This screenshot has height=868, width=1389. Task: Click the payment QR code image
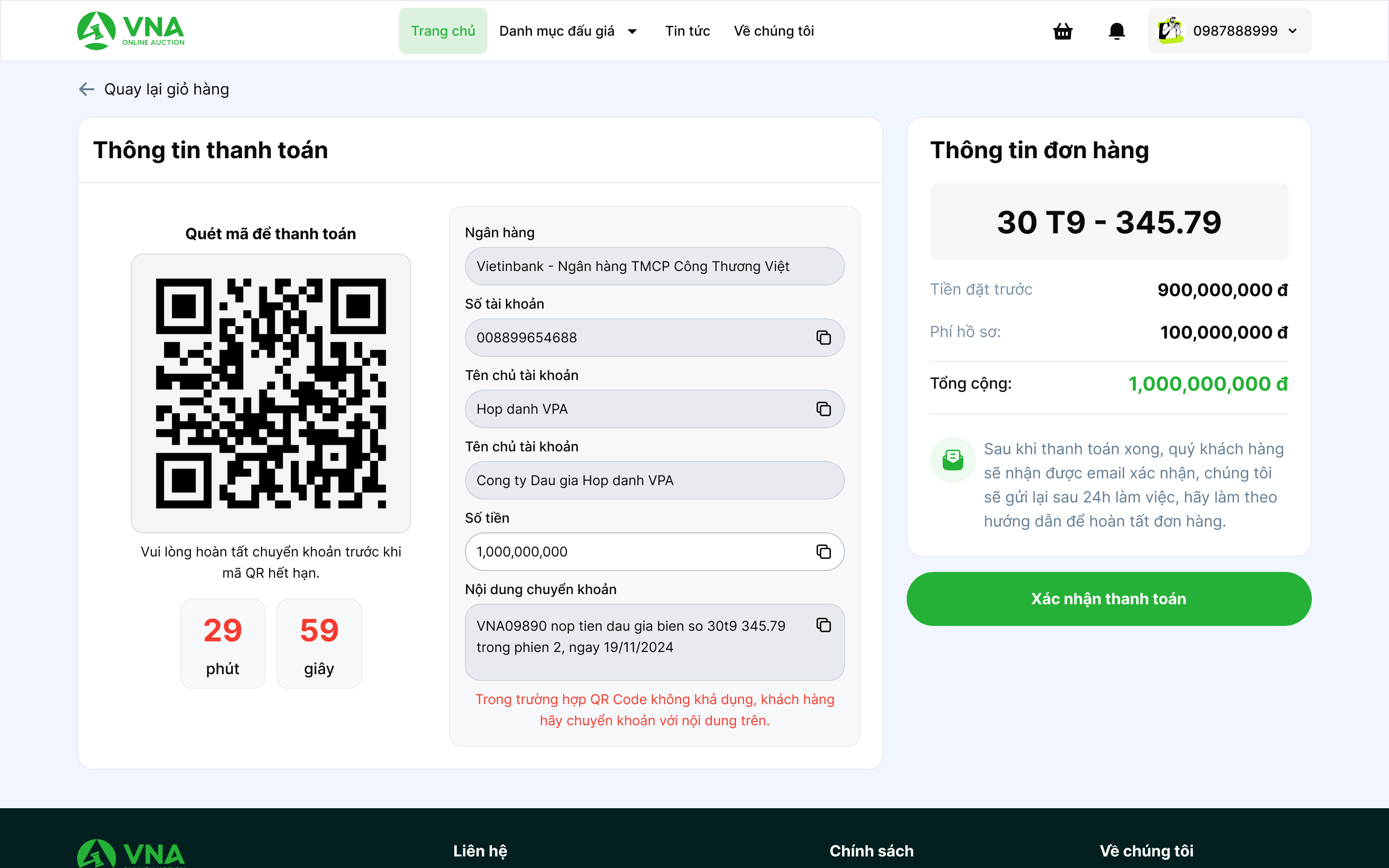point(271,393)
